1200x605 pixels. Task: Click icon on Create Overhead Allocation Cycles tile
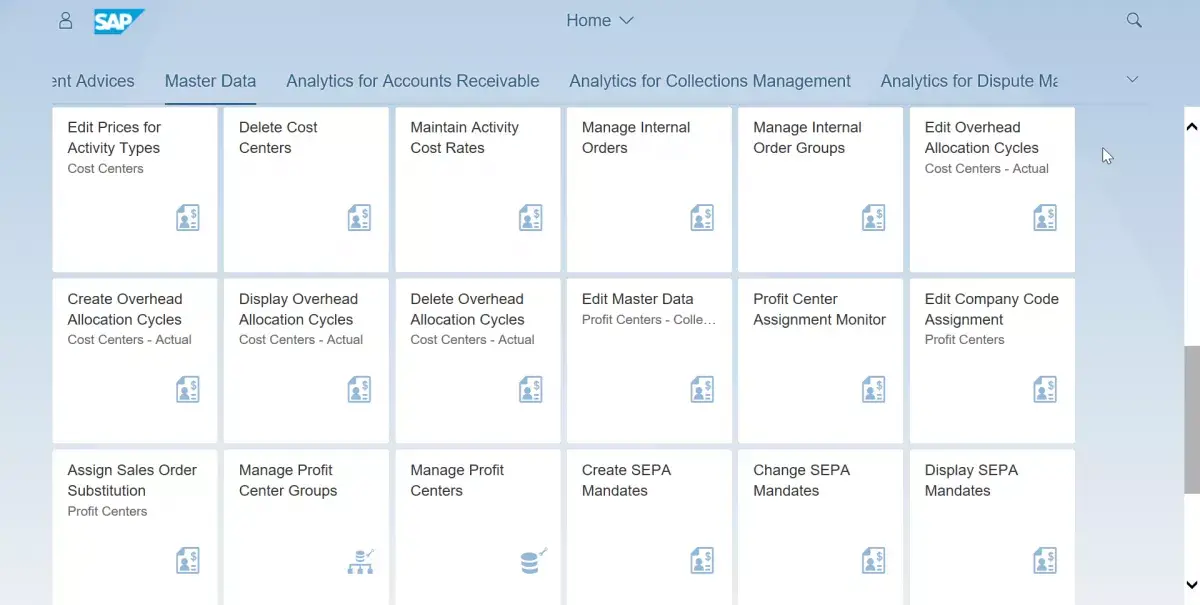pos(188,389)
